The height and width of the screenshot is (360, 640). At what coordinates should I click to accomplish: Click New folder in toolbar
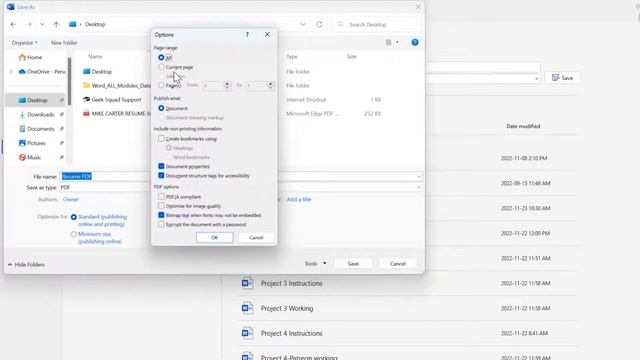tap(64, 42)
